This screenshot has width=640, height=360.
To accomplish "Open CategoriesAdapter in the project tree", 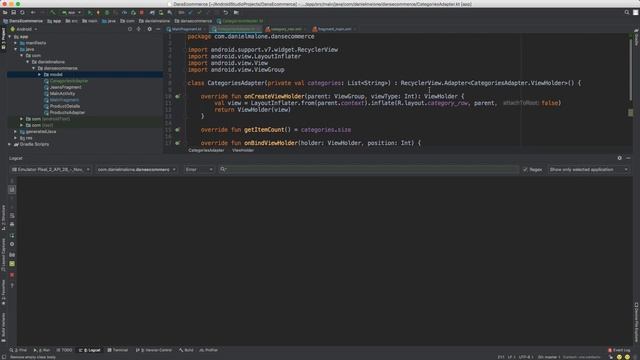I will coord(66,81).
